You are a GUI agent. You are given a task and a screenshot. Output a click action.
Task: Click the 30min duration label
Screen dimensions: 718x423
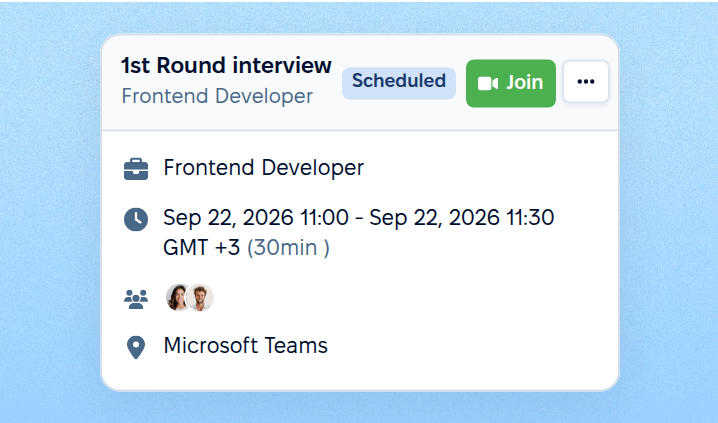coord(288,248)
